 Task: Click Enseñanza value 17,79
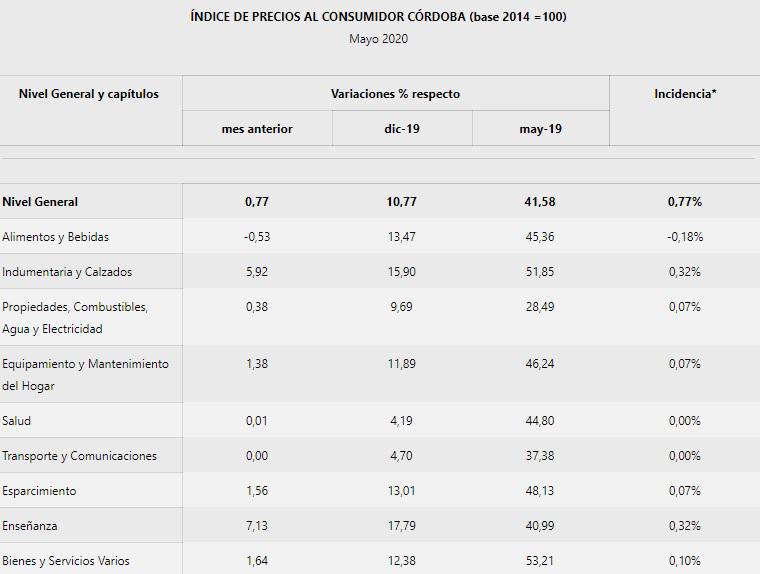click(x=401, y=526)
